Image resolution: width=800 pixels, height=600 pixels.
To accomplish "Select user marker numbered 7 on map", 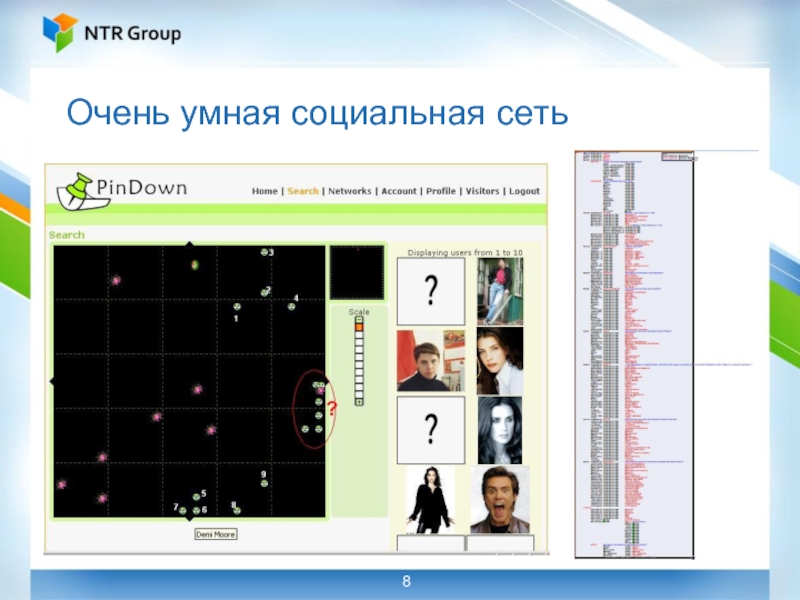I will click(x=183, y=510).
